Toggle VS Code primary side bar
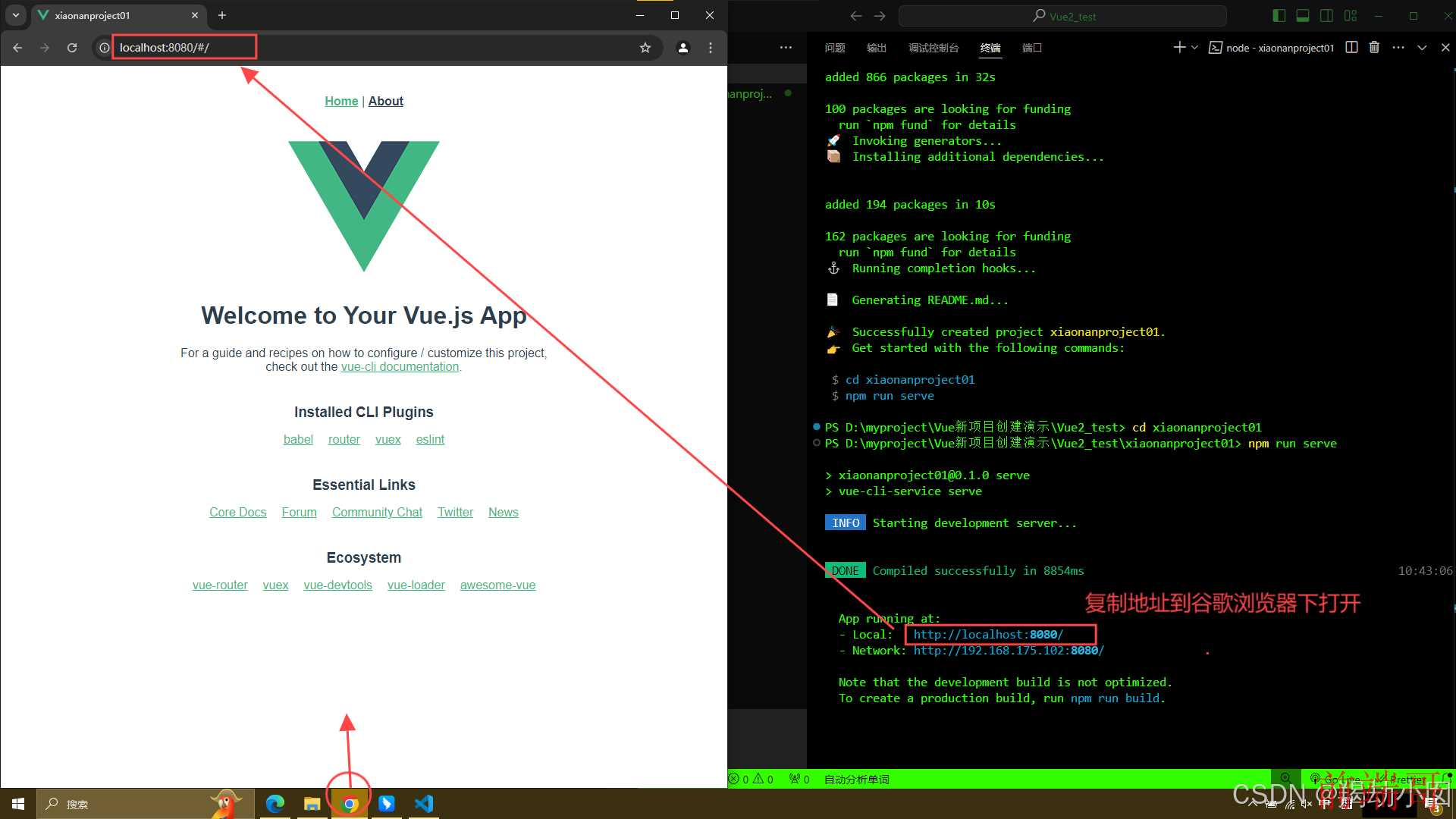1456x819 pixels. (1279, 16)
